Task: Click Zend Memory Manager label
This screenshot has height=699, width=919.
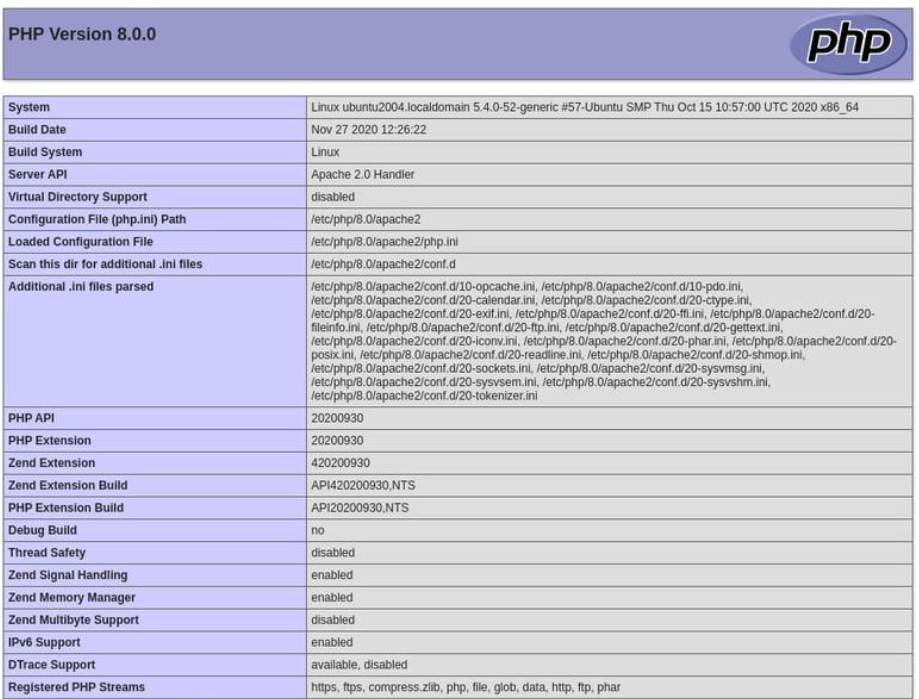Action: 72,597
